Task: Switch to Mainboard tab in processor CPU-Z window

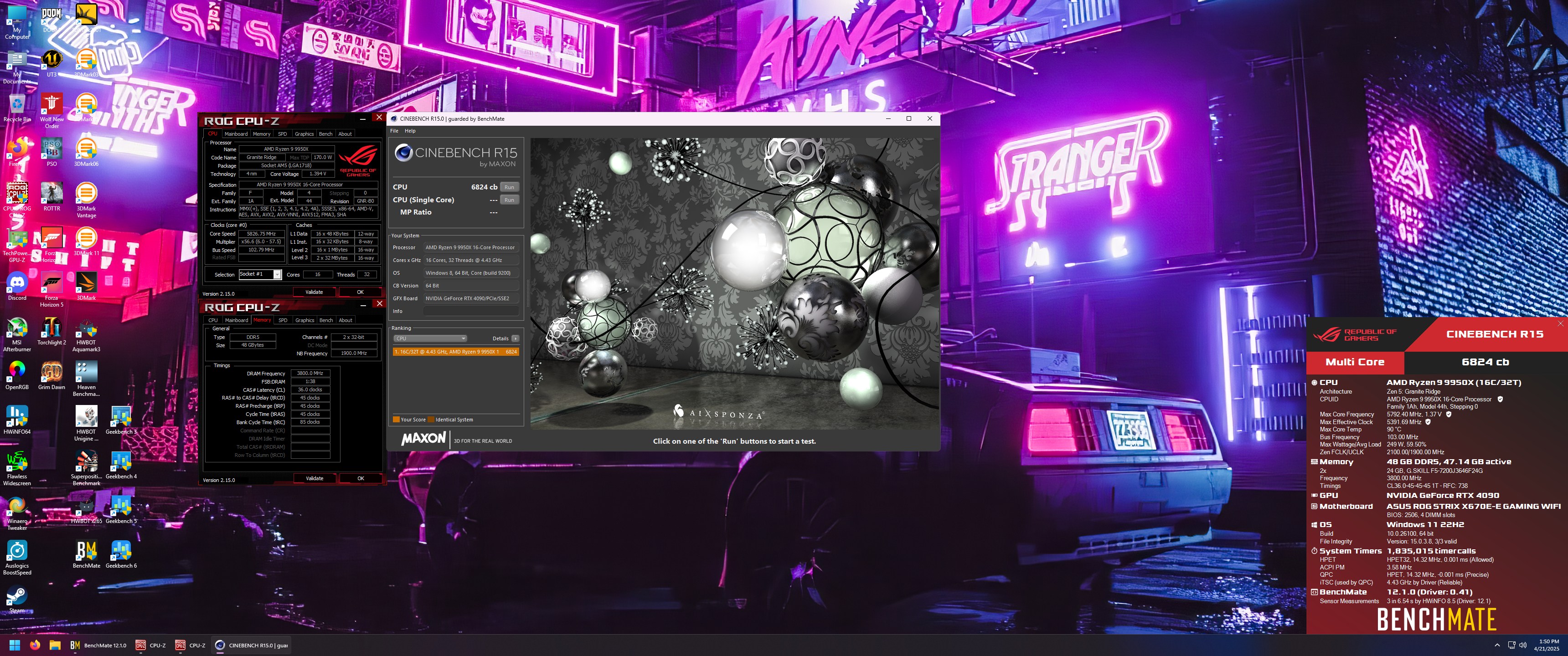Action: (x=236, y=134)
